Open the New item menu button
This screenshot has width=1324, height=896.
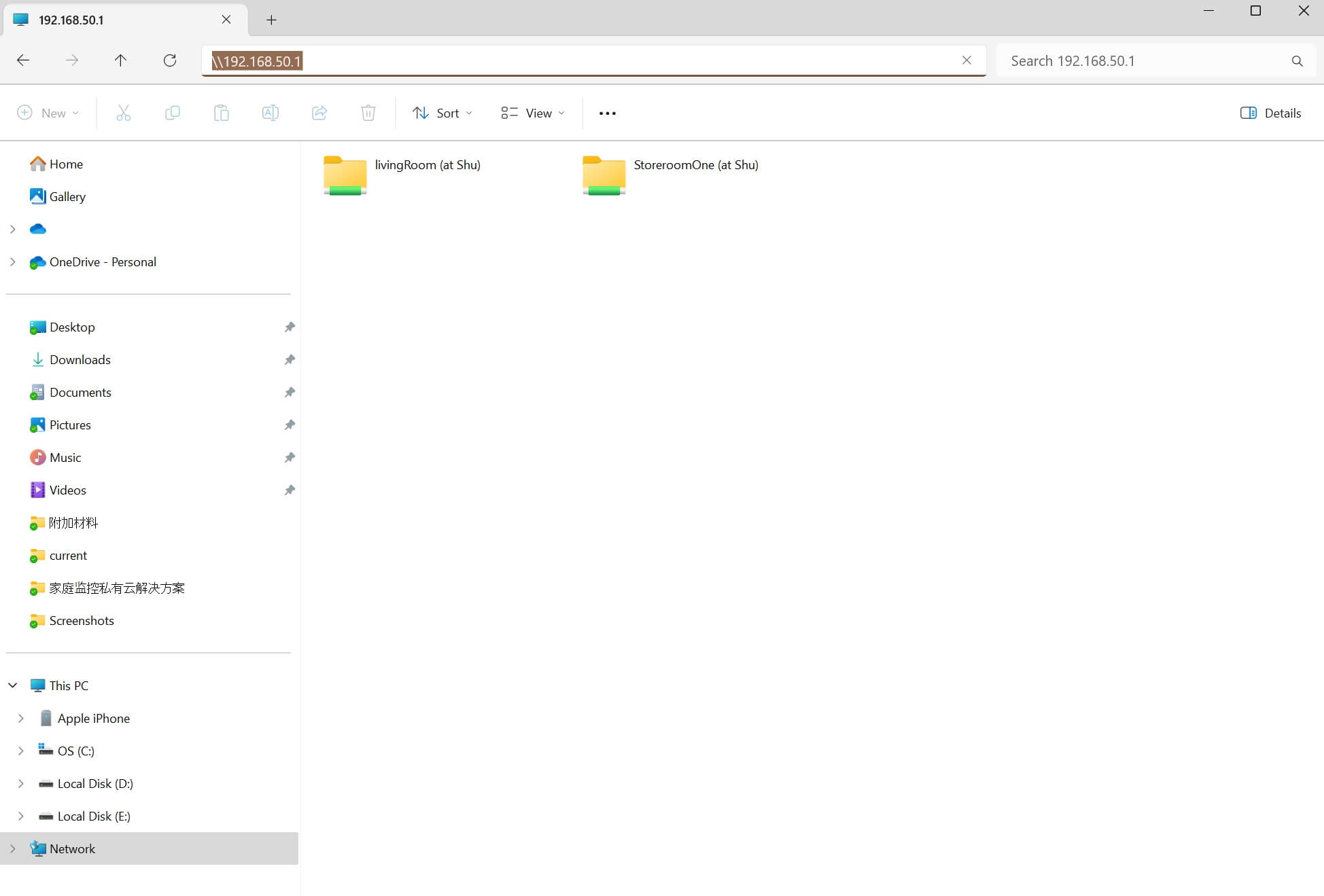click(48, 113)
